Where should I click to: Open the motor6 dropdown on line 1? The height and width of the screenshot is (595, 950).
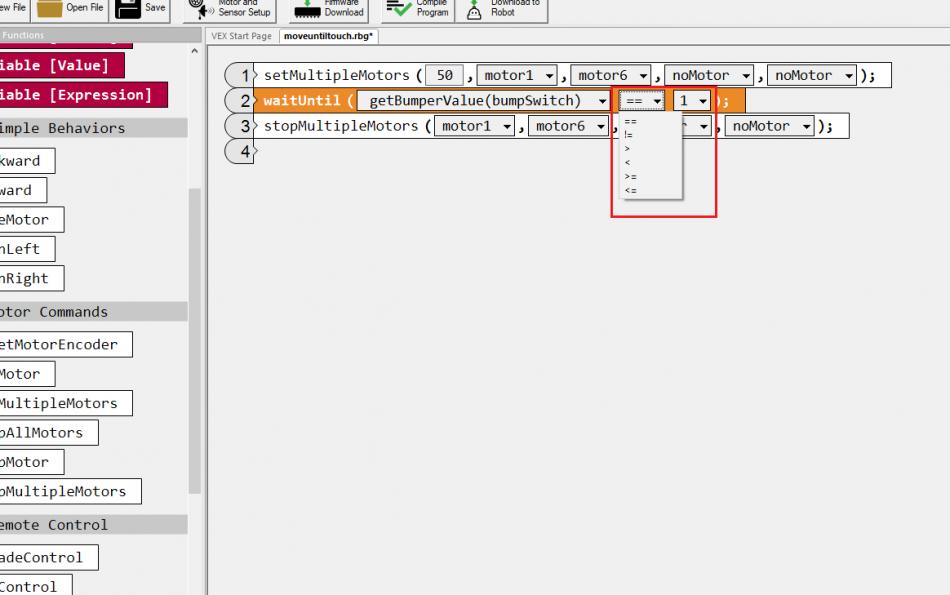(x=611, y=75)
